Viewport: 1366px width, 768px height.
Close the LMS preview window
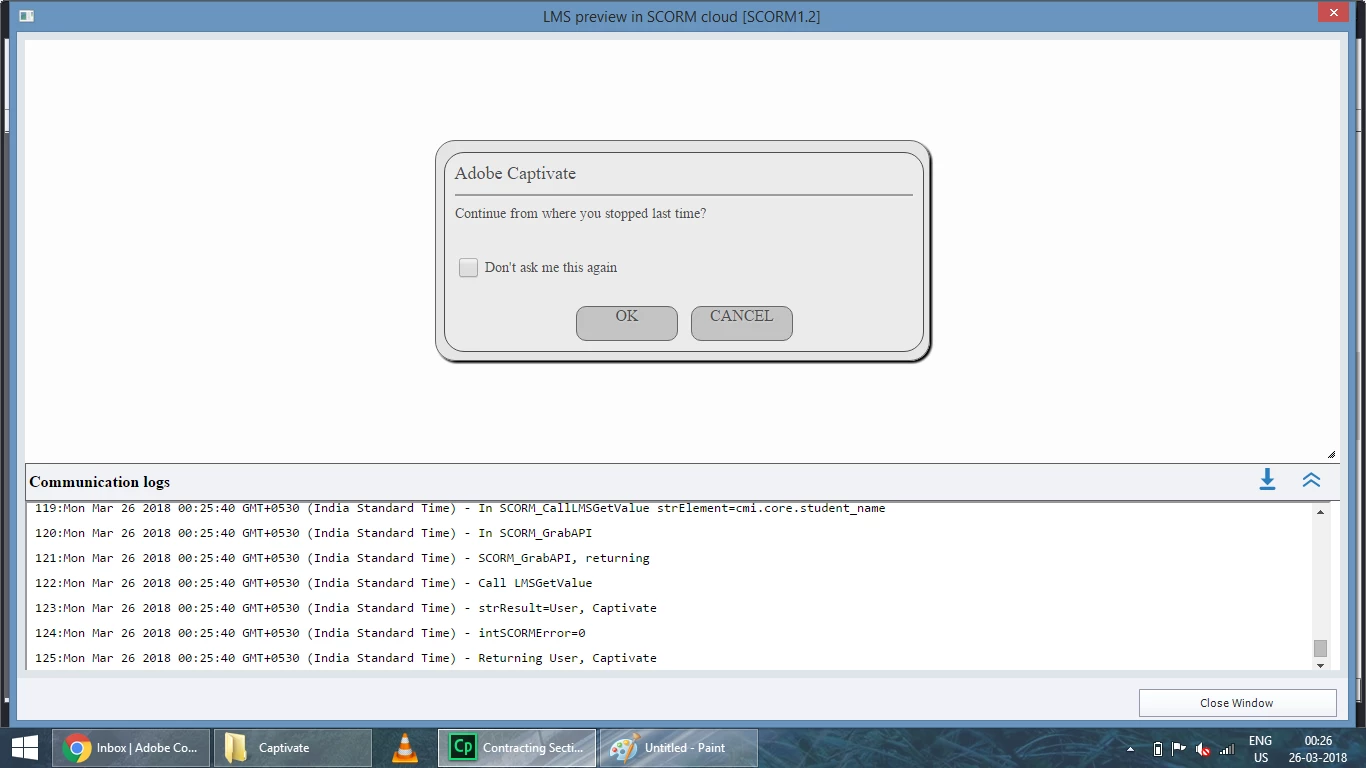coord(1332,12)
